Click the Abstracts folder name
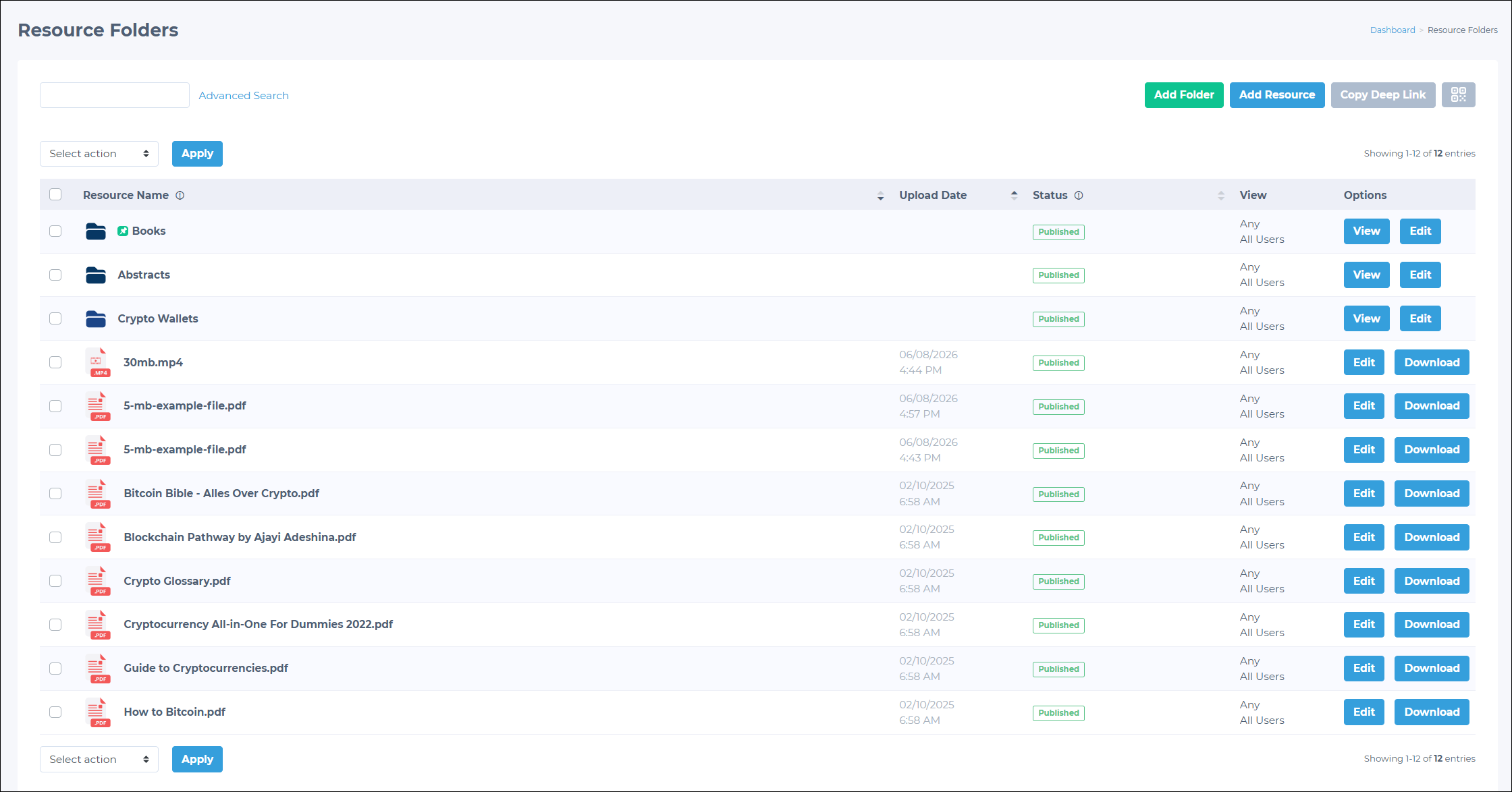 click(x=144, y=275)
